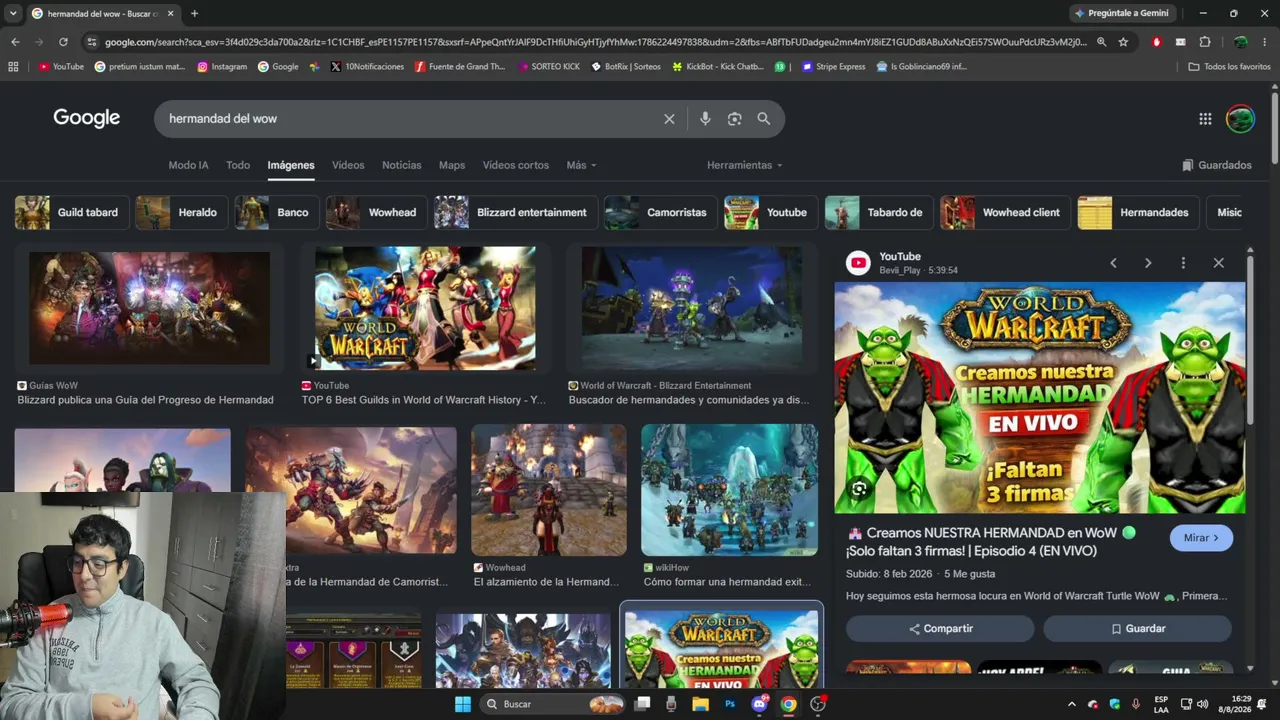Click the Google search input field
Screen dimensions: 1280x720
410,119
